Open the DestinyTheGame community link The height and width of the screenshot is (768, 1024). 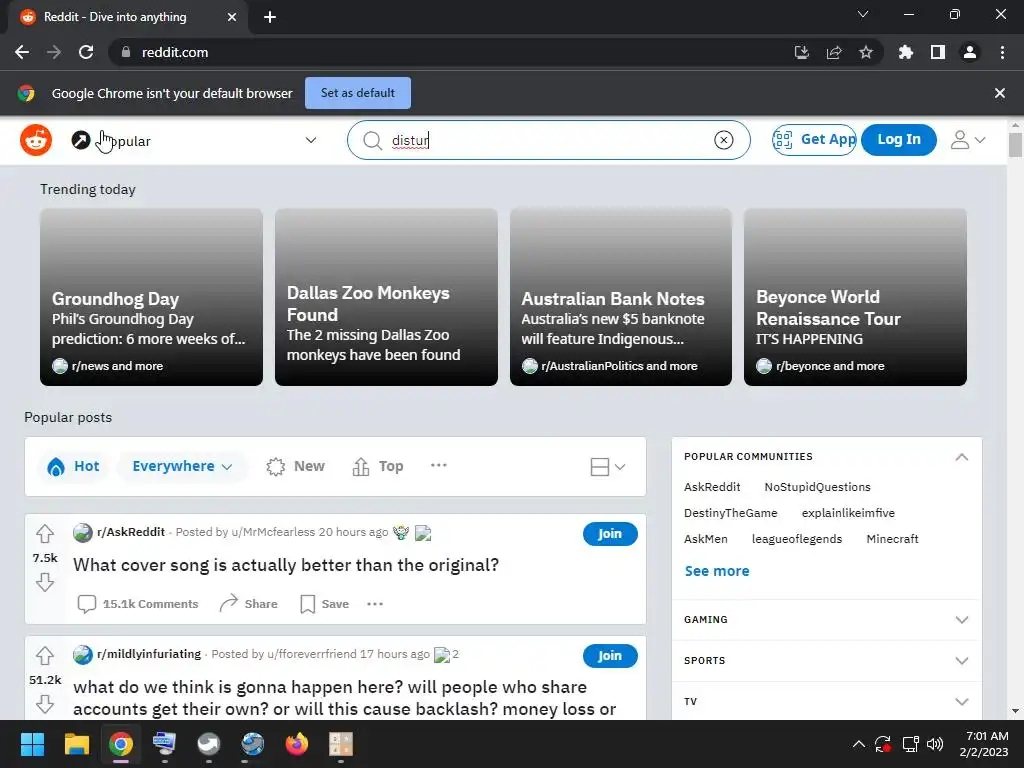tap(730, 513)
